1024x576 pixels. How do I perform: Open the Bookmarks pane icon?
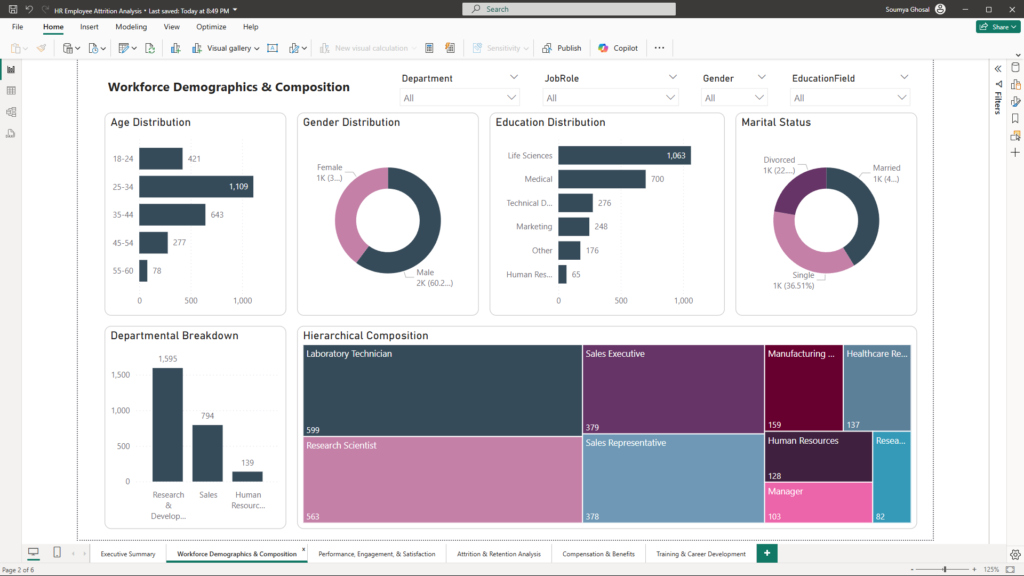tap(1015, 118)
